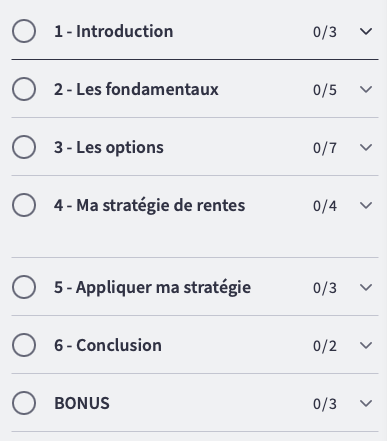Image resolution: width=387 pixels, height=441 pixels.
Task: Open '3 - Les options' chapter title
Action: tap(109, 147)
